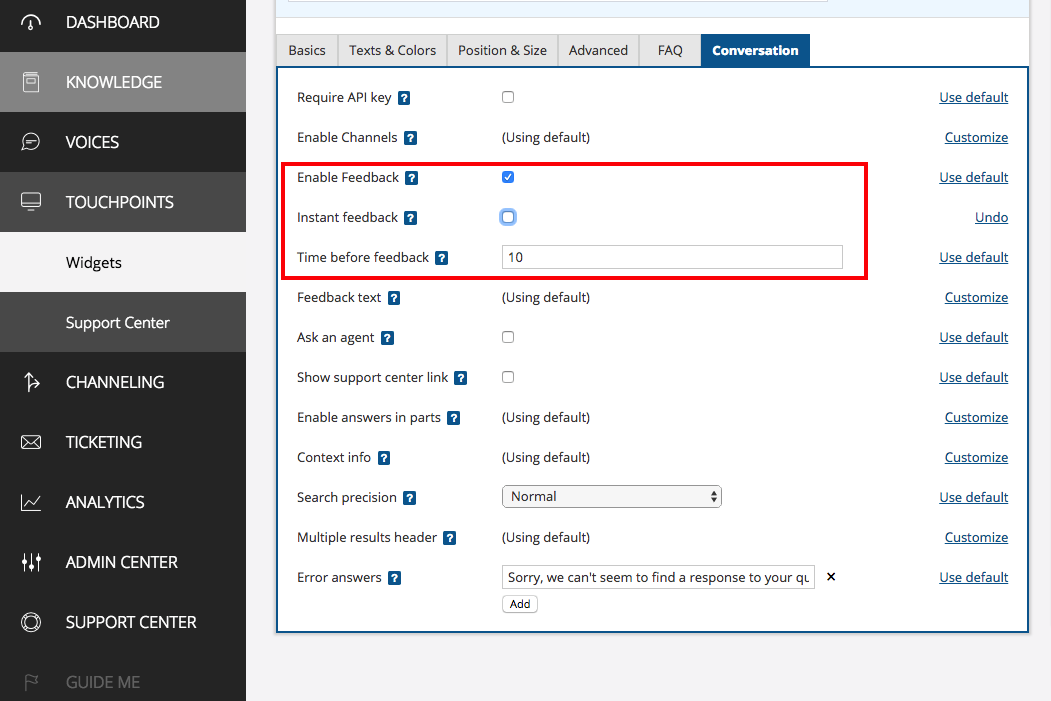Click the Voices chat bubble icon
This screenshot has width=1051, height=701.
tap(31, 141)
